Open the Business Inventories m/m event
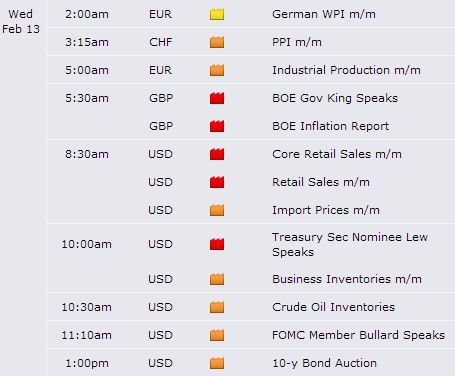 (347, 279)
